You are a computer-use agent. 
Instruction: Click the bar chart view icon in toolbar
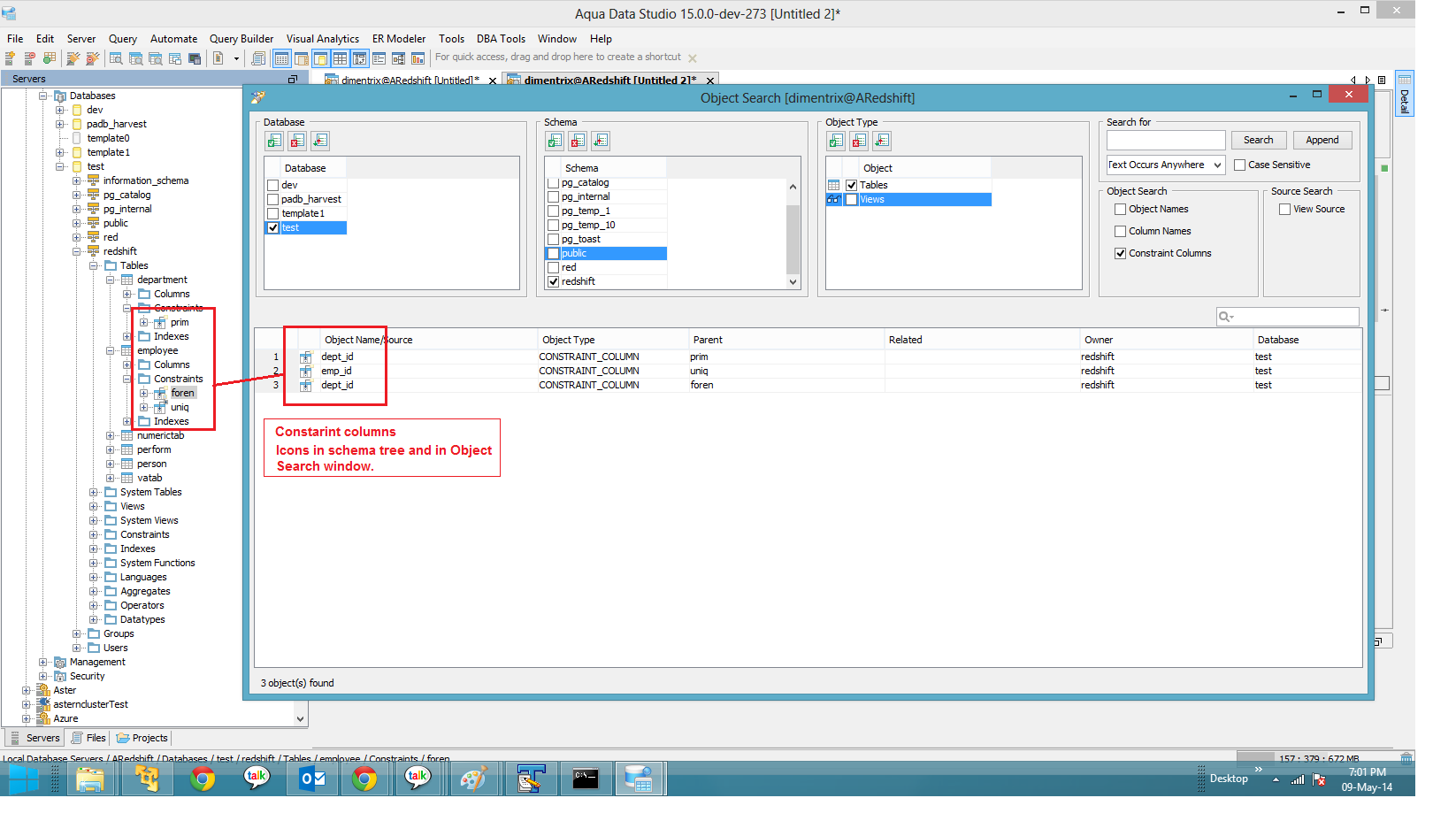point(418,58)
